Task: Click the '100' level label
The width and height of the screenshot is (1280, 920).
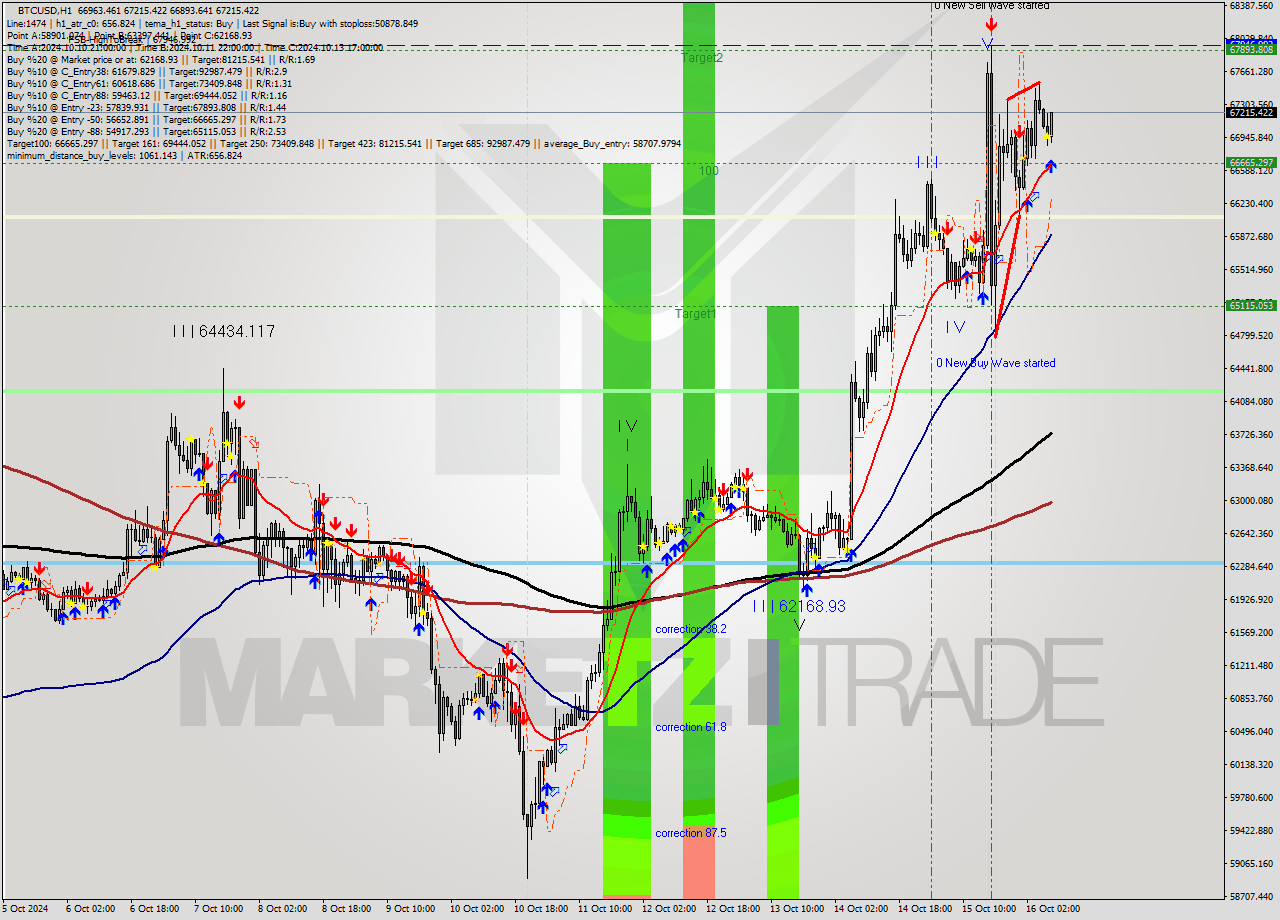Action: [x=709, y=171]
